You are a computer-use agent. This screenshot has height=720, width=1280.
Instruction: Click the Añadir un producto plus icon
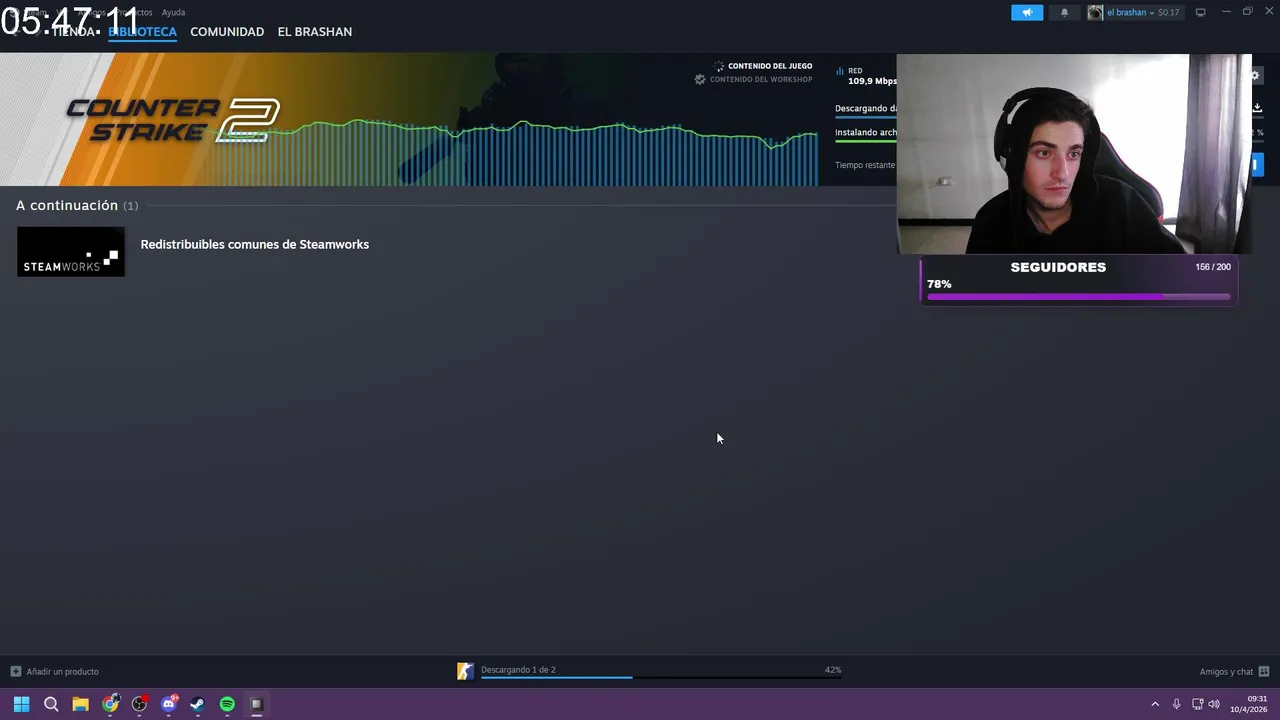pos(15,671)
